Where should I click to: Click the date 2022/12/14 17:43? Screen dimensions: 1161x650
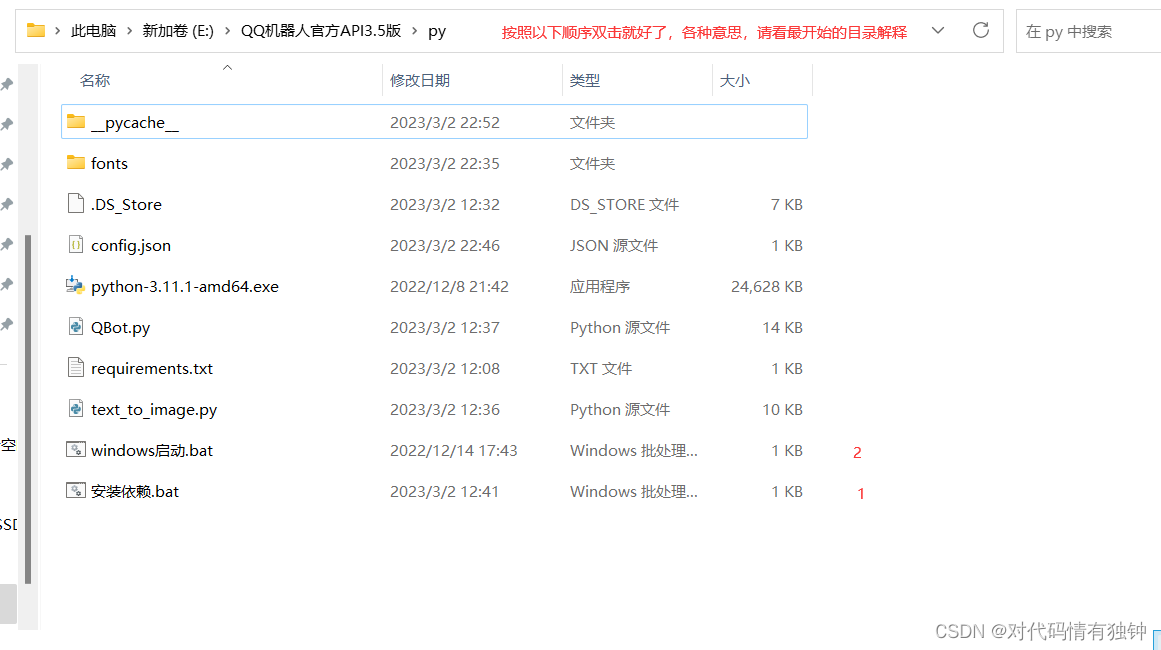[x=454, y=450]
